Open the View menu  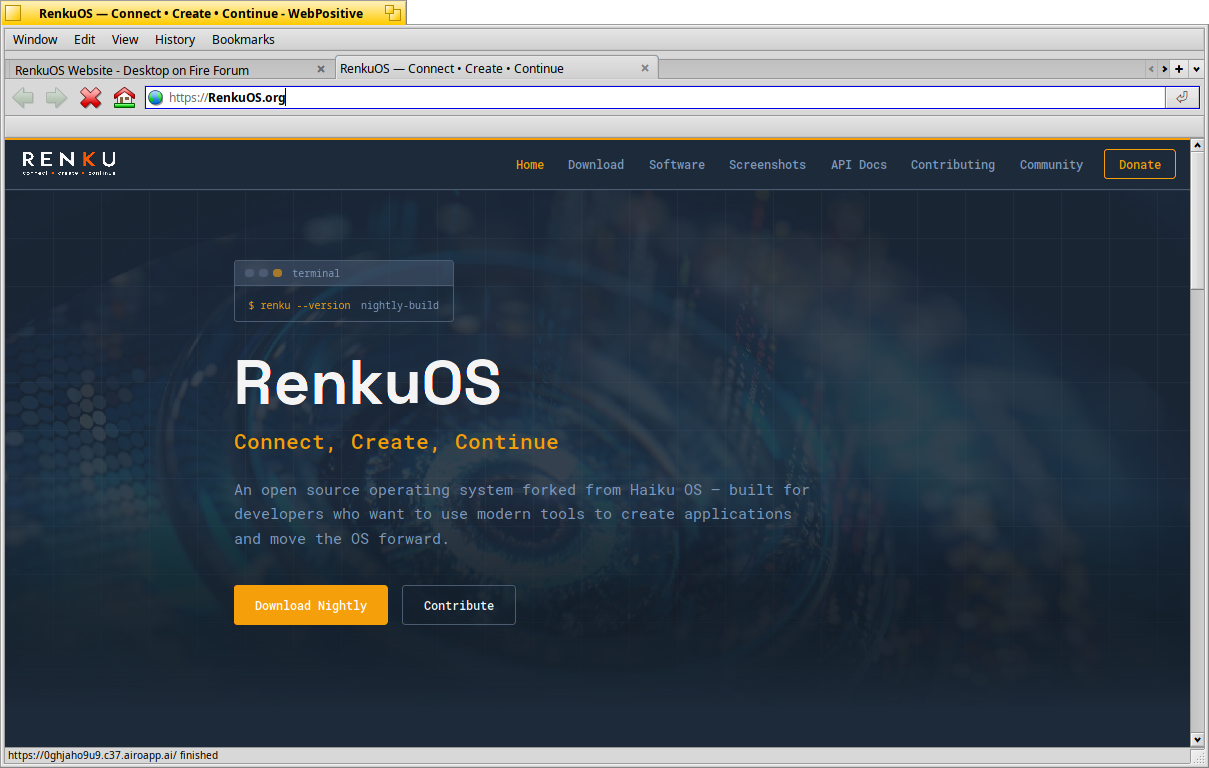(x=125, y=40)
